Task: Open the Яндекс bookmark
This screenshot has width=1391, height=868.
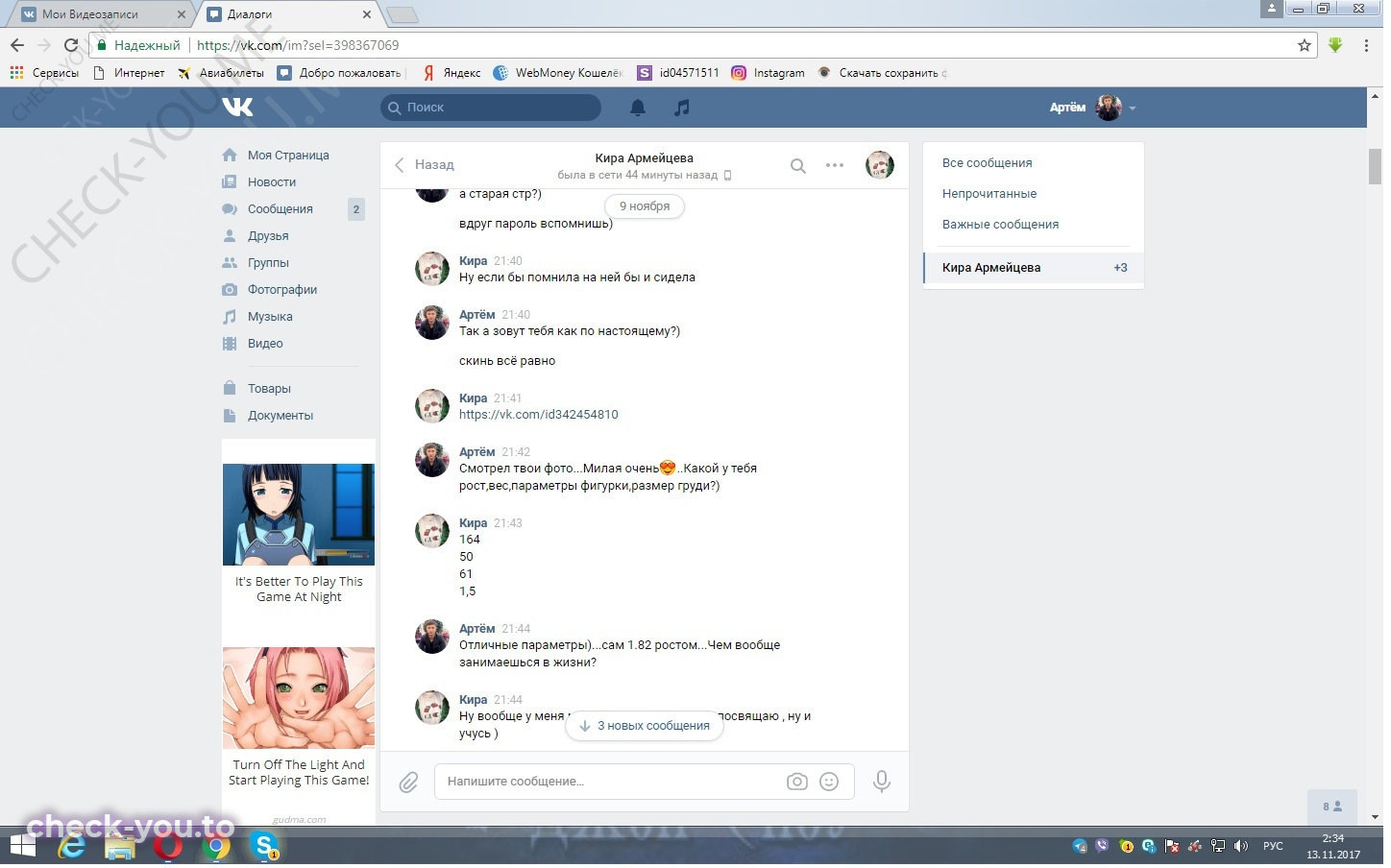Action: coord(451,73)
